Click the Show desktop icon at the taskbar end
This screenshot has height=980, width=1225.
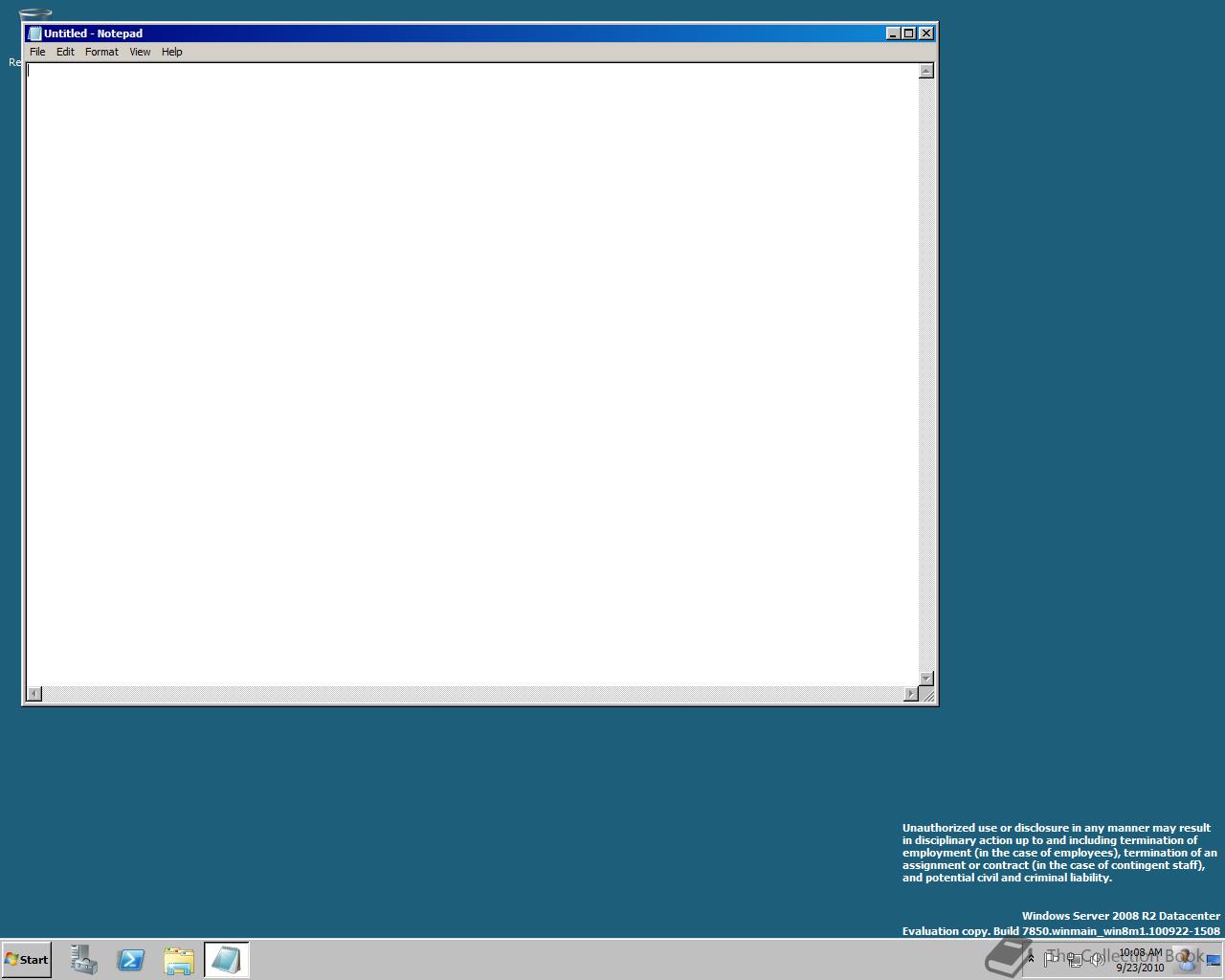(1214, 960)
